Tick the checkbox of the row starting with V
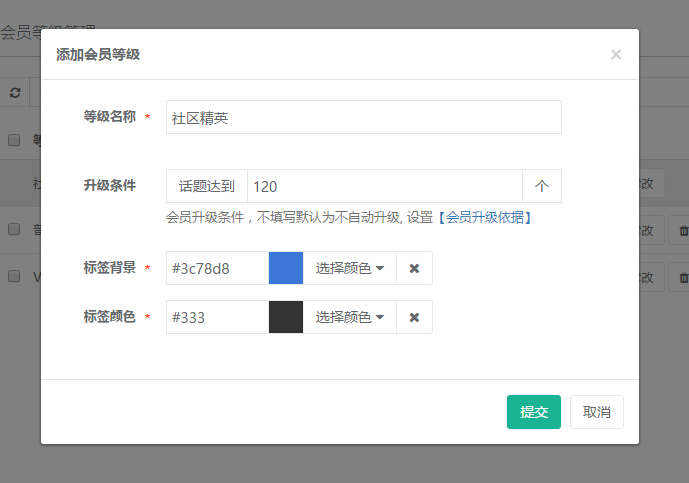Image resolution: width=689 pixels, height=483 pixels. coord(14,276)
